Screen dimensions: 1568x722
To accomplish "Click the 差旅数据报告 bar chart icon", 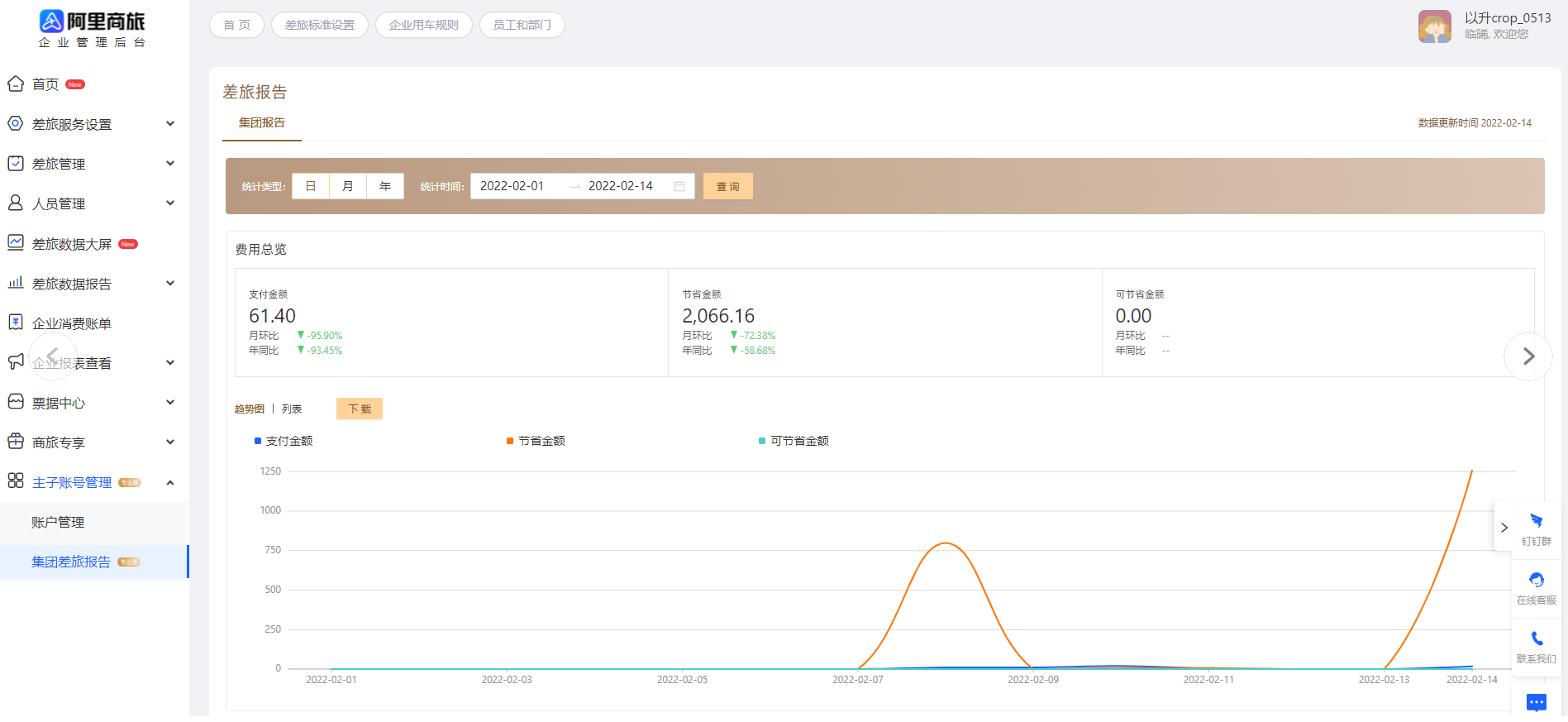I will (16, 283).
